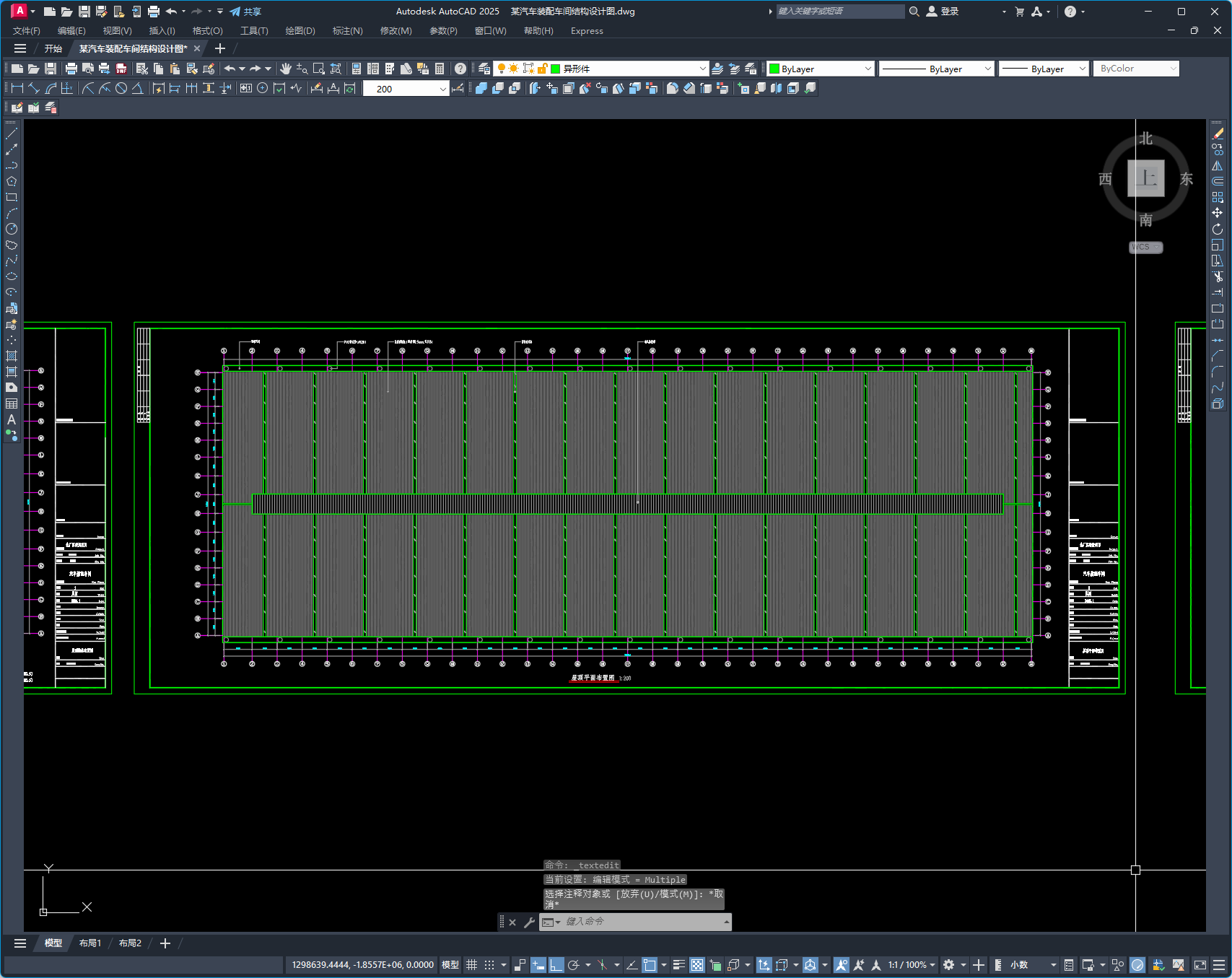This screenshot has width=1232, height=978.
Task: Open the Plot (print) icon in the toolbar
Action: click(71, 69)
